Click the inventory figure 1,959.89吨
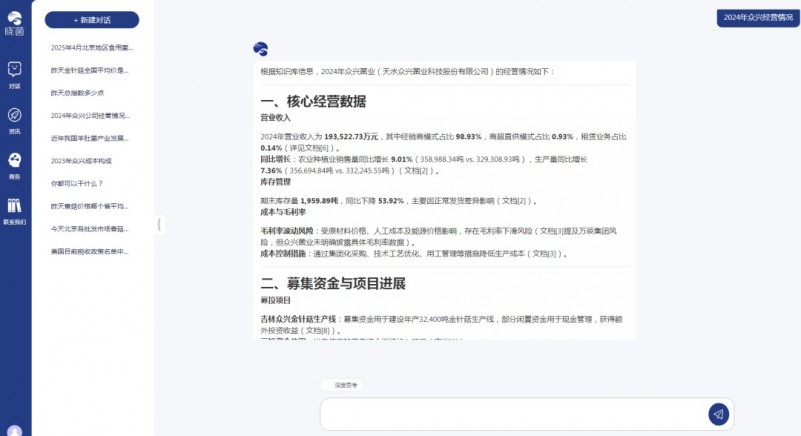The height and width of the screenshot is (436, 801). (x=319, y=201)
